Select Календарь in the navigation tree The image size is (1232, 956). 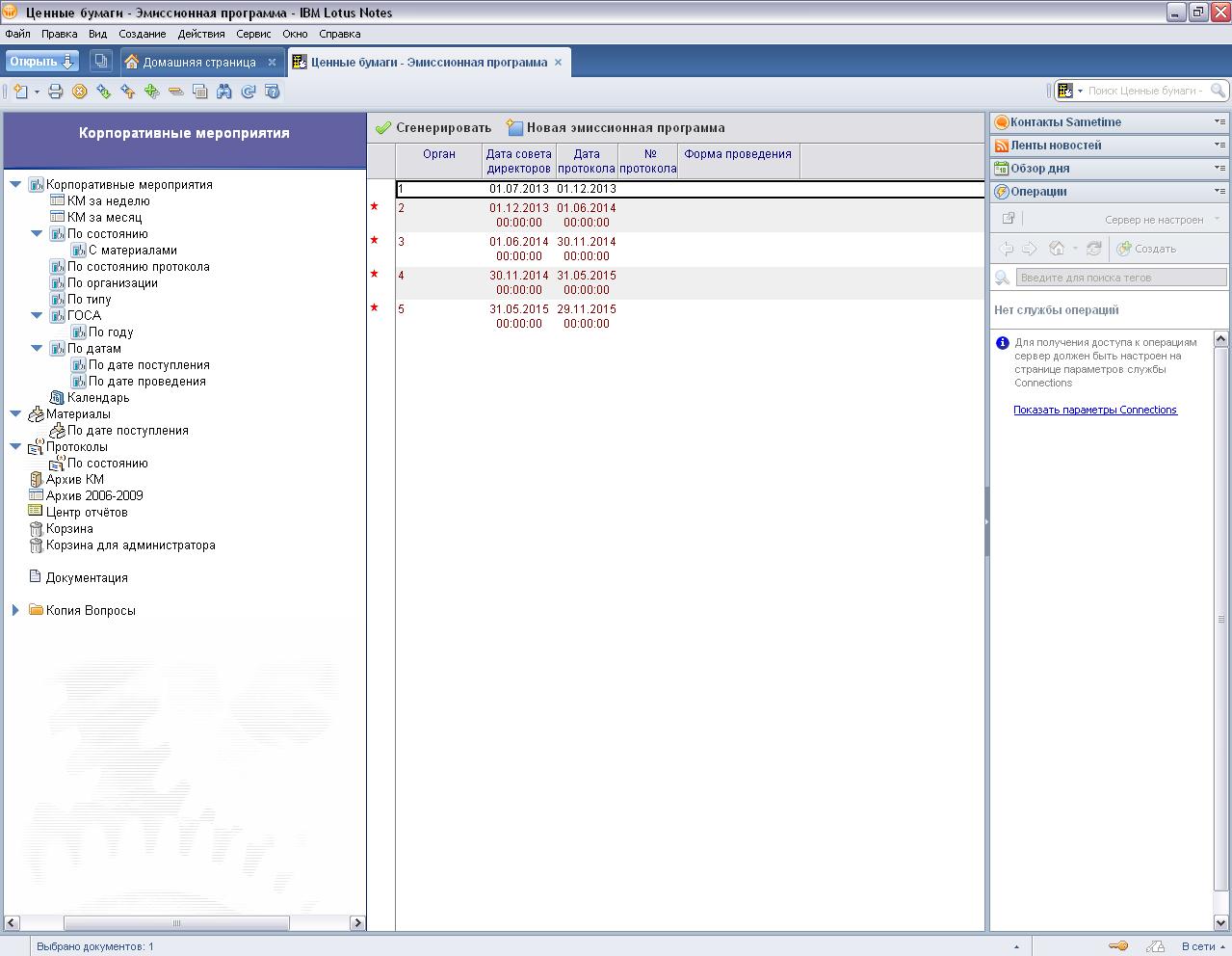coord(97,398)
